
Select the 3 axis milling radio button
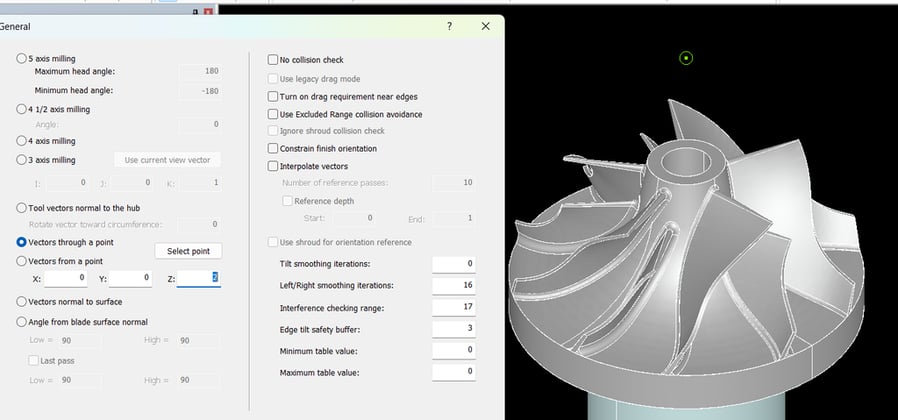pos(23,160)
